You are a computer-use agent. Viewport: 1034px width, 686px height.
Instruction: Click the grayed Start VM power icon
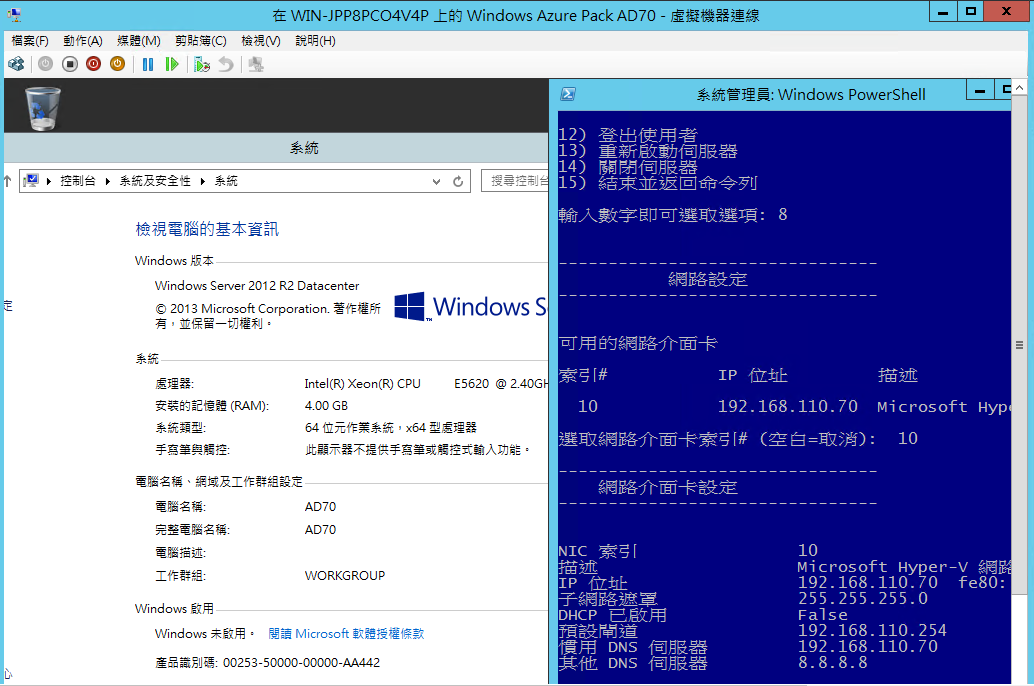pyautogui.click(x=46, y=64)
